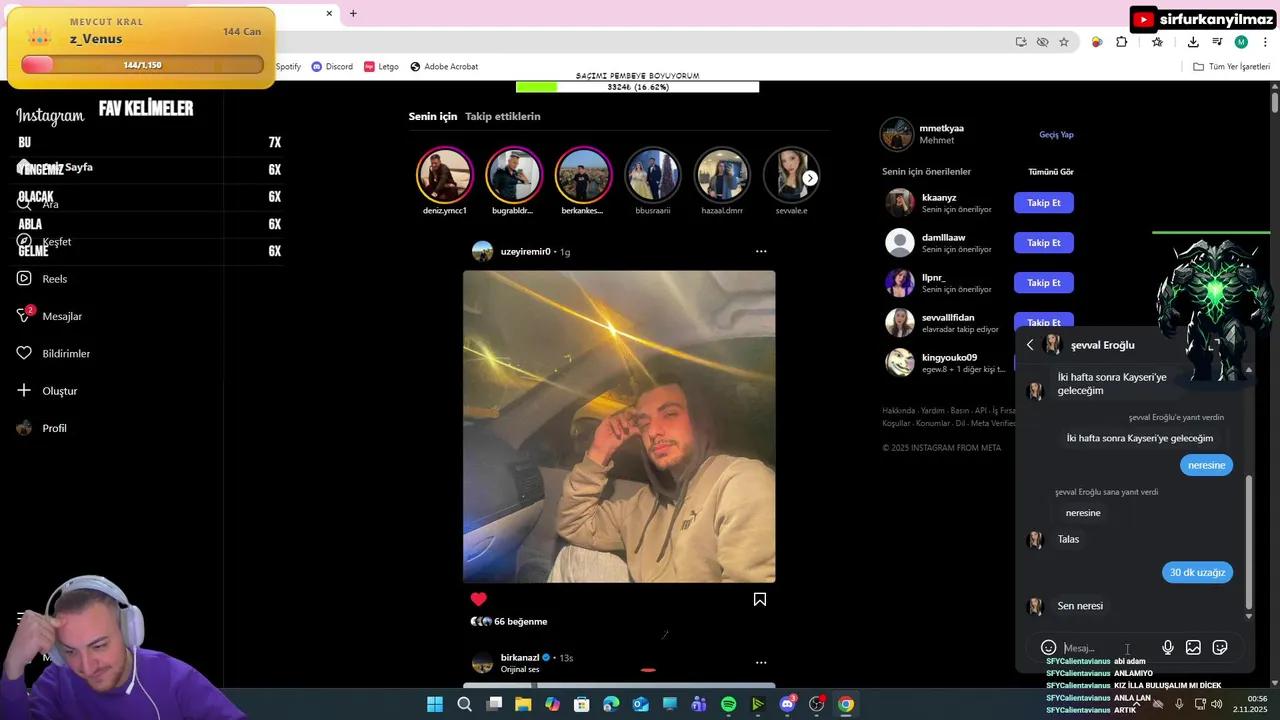1280x720 pixels.
Task: Open more options for uzeyiremir0 post
Action: (761, 252)
